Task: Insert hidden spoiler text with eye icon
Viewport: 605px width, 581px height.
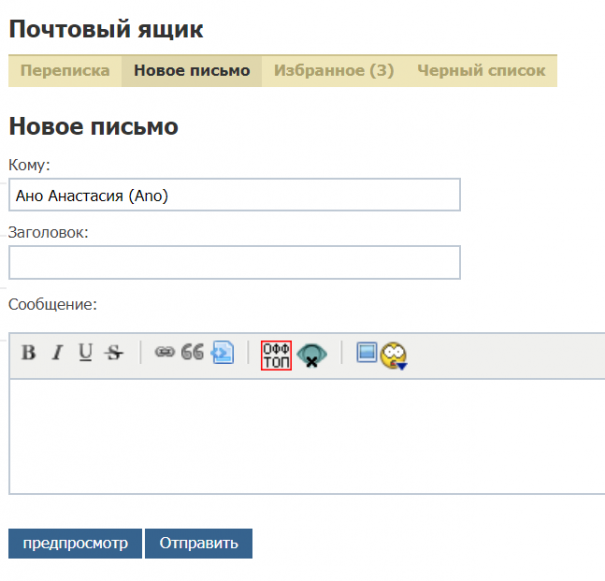Action: 312,355
